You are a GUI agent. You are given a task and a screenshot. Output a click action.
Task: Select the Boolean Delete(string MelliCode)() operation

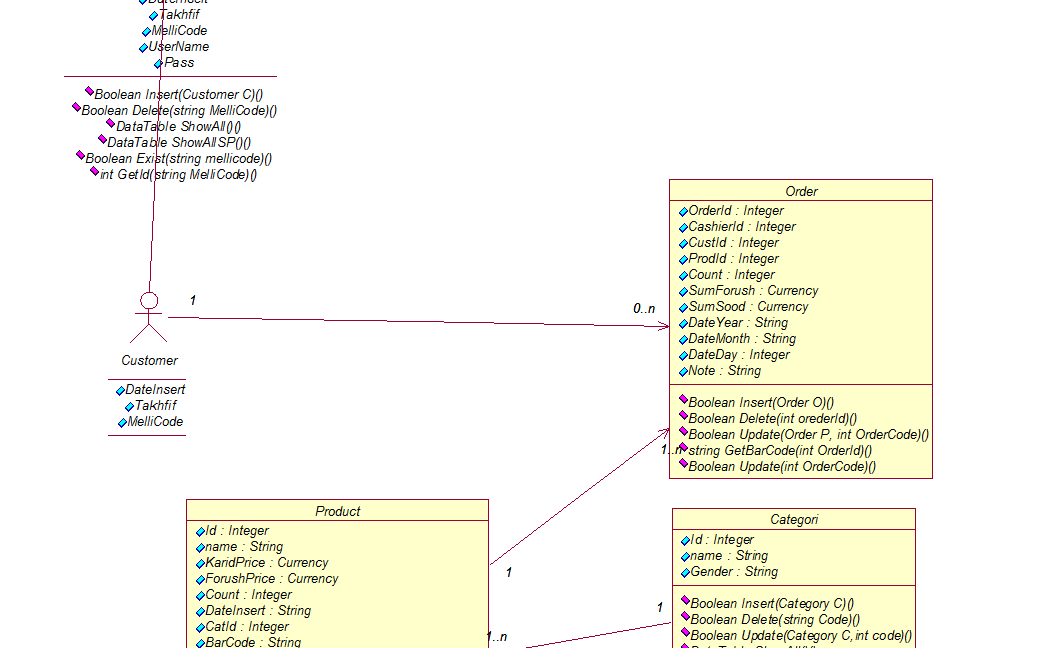179,111
